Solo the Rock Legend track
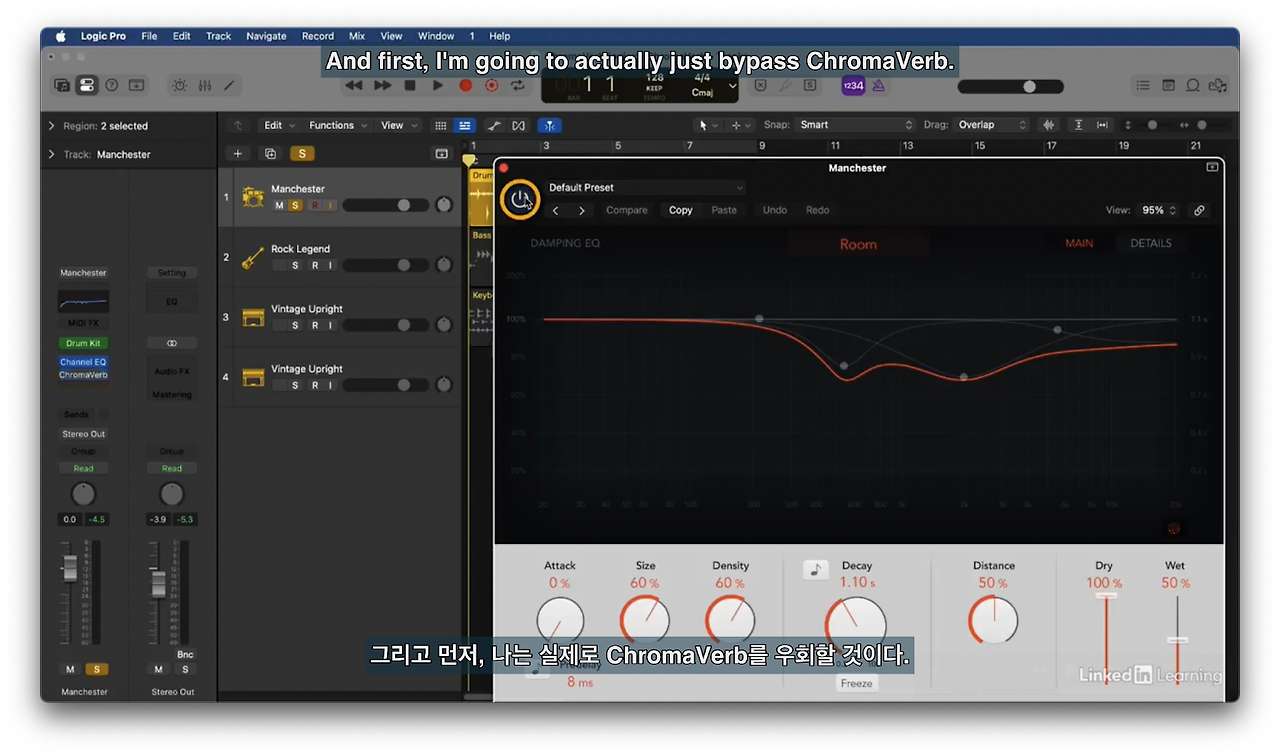Screen dimensions: 1280x756 click(x=295, y=265)
